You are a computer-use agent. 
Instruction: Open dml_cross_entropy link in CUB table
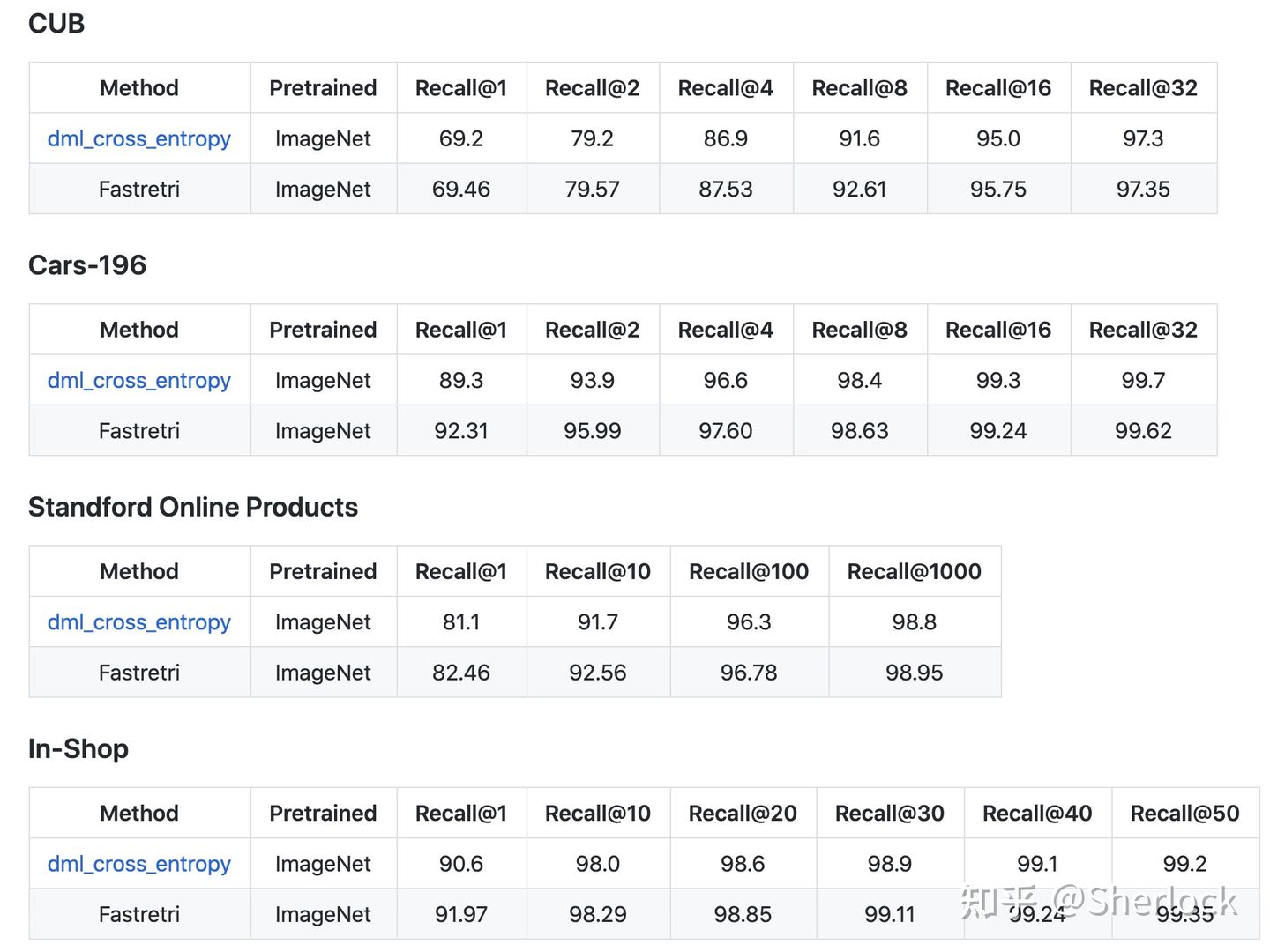138,138
